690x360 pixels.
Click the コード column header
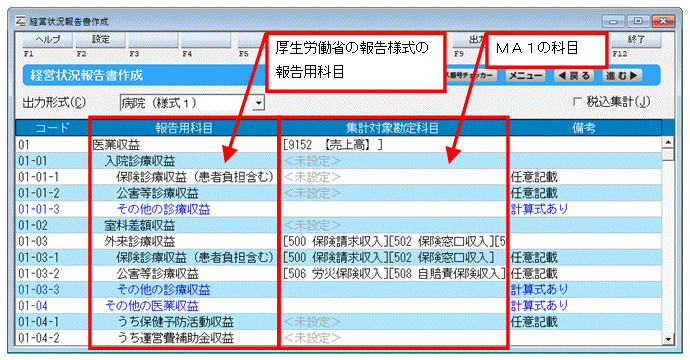52,128
